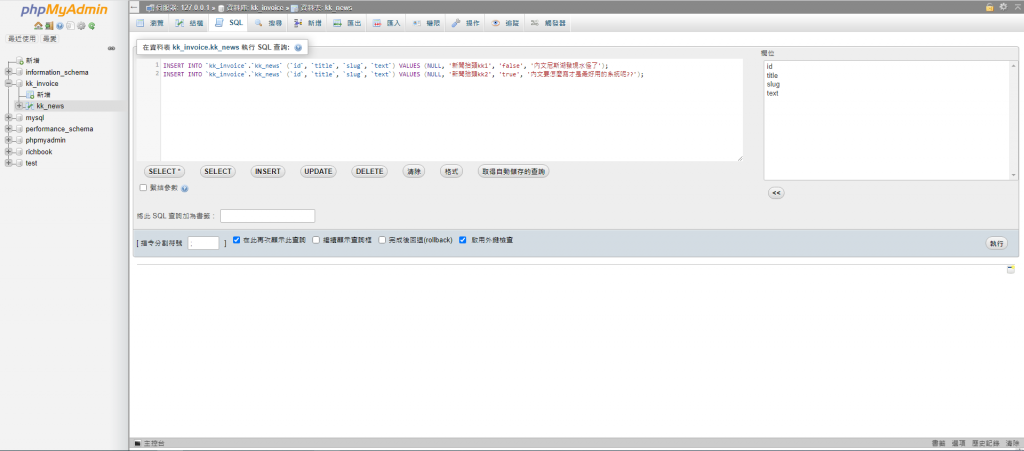Expand the mysql database tree node
Image resolution: width=1024 pixels, height=451 pixels.
click(8, 117)
